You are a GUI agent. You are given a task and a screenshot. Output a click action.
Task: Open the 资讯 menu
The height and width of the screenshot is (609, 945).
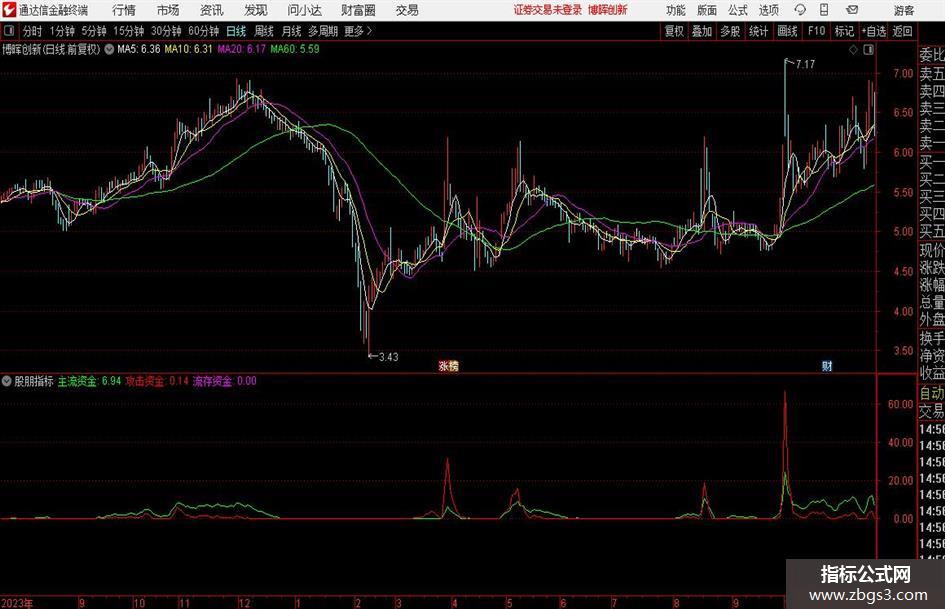pos(212,10)
